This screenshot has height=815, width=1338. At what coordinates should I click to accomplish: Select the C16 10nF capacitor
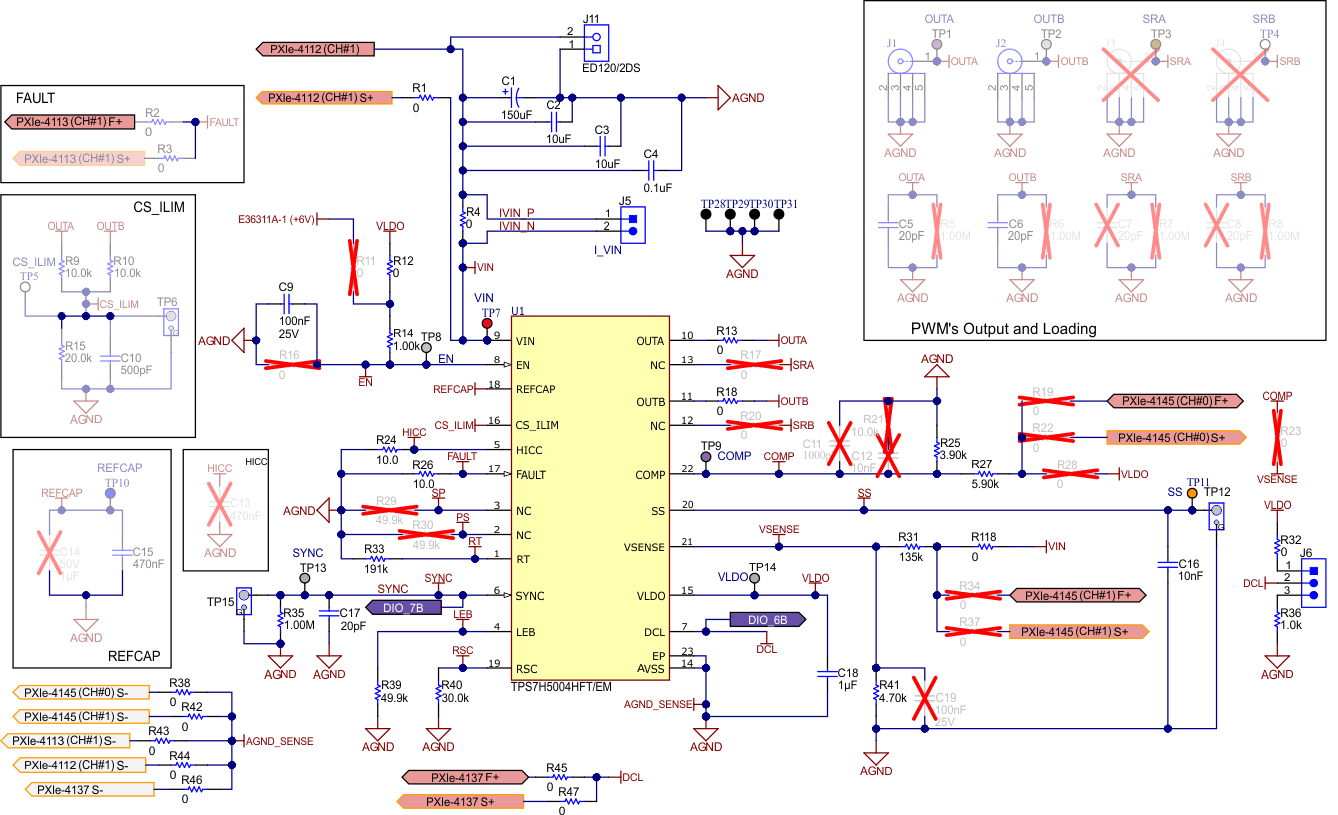pyautogui.click(x=1167, y=564)
